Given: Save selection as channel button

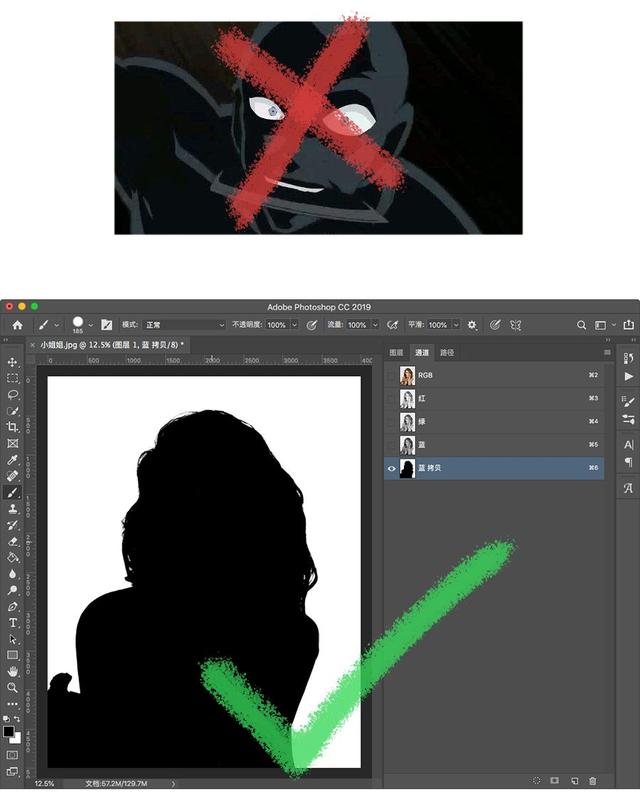Looking at the screenshot, I should coord(555,780).
